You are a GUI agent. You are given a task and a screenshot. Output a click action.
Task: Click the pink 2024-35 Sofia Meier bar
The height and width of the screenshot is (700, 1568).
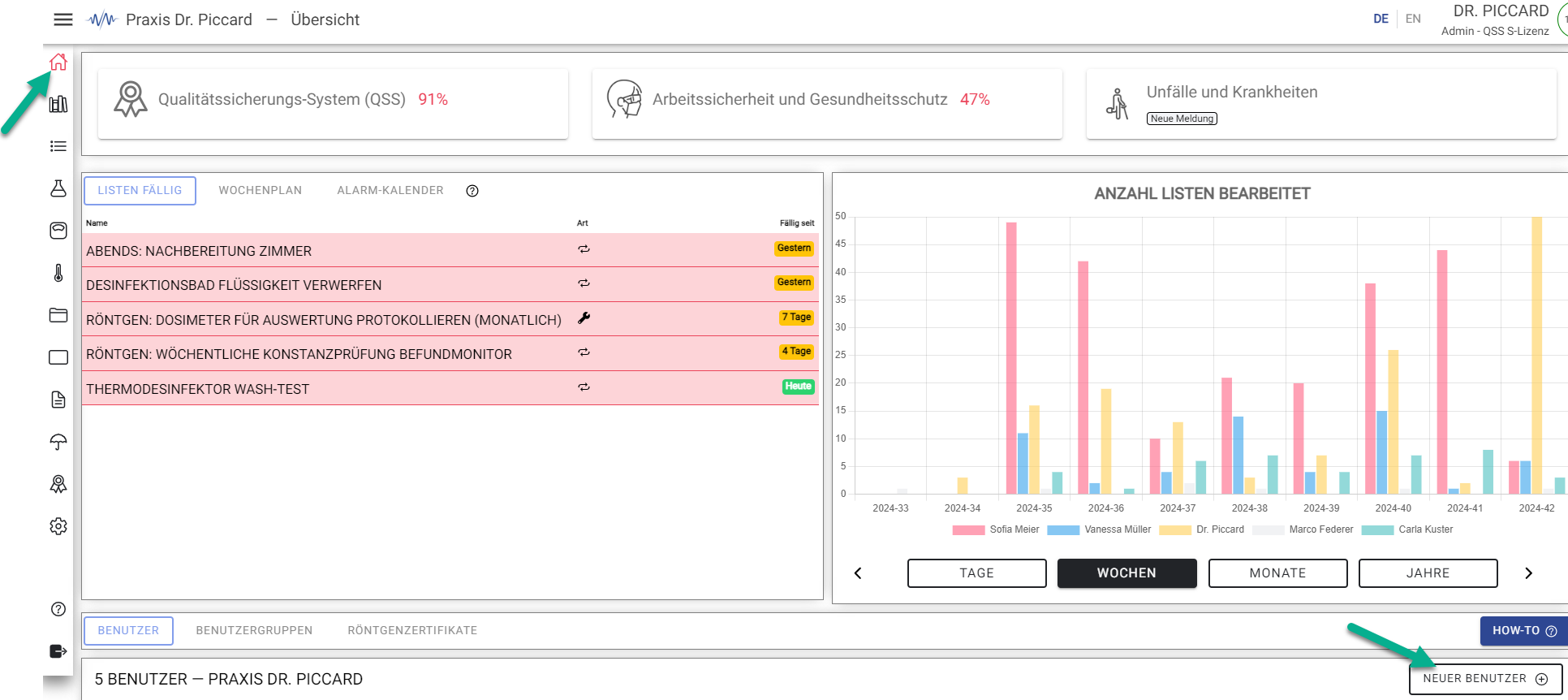[x=1011, y=358]
